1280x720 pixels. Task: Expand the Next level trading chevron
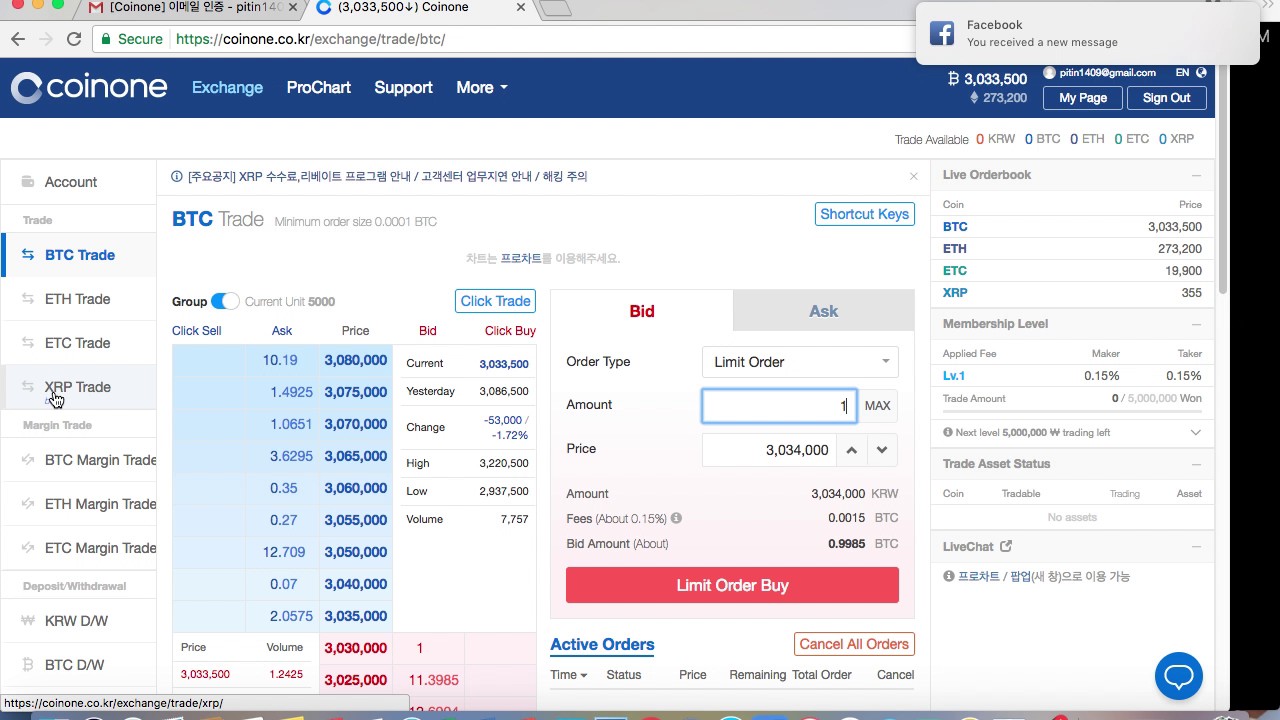point(1195,432)
